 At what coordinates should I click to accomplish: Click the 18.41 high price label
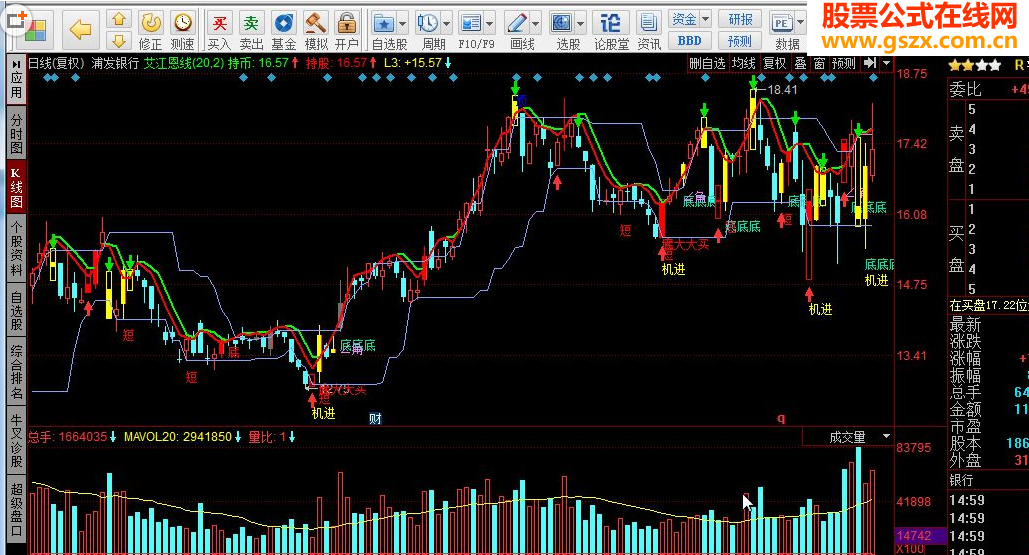pos(782,90)
